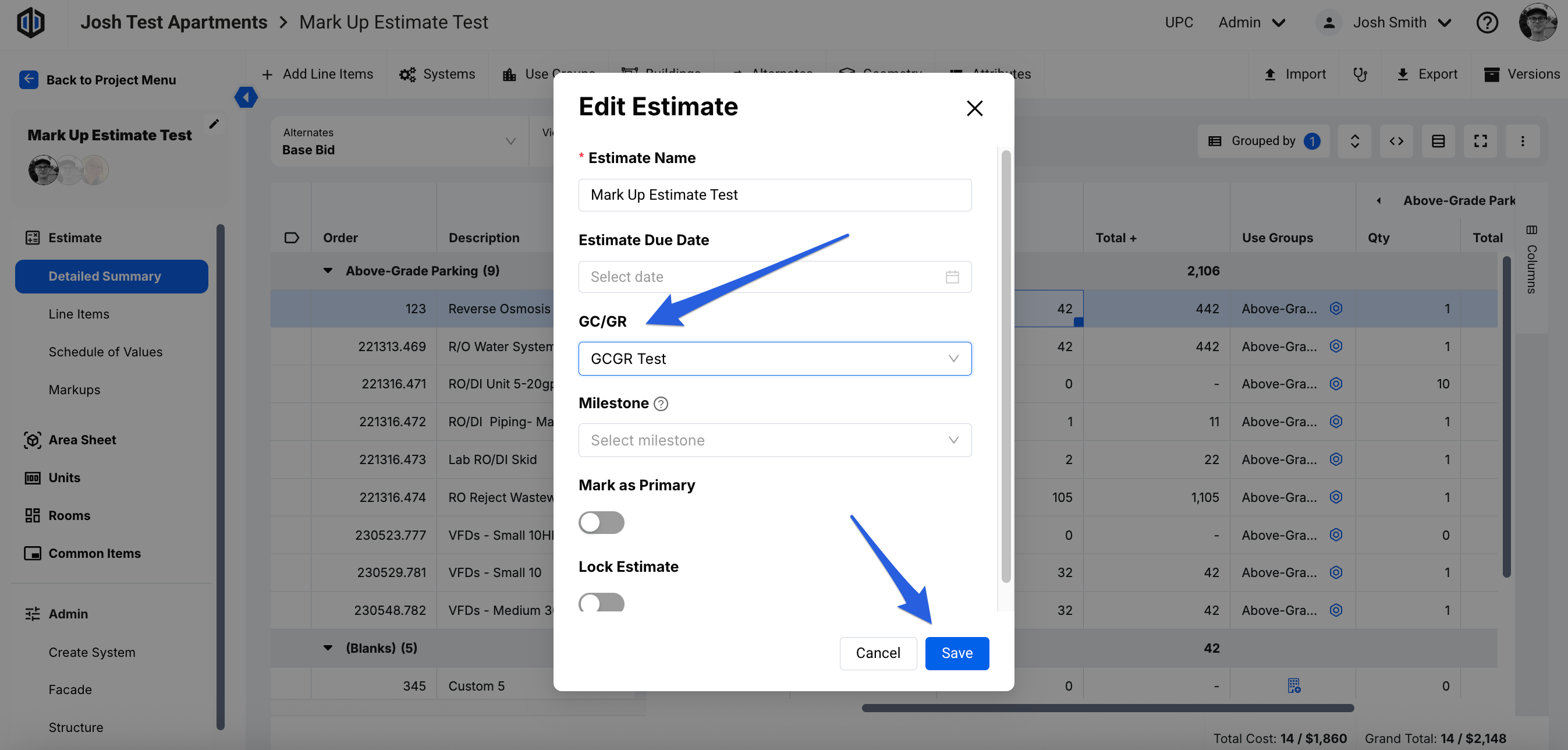Toggle the Mark as Primary switch
1568x750 pixels.
[601, 522]
